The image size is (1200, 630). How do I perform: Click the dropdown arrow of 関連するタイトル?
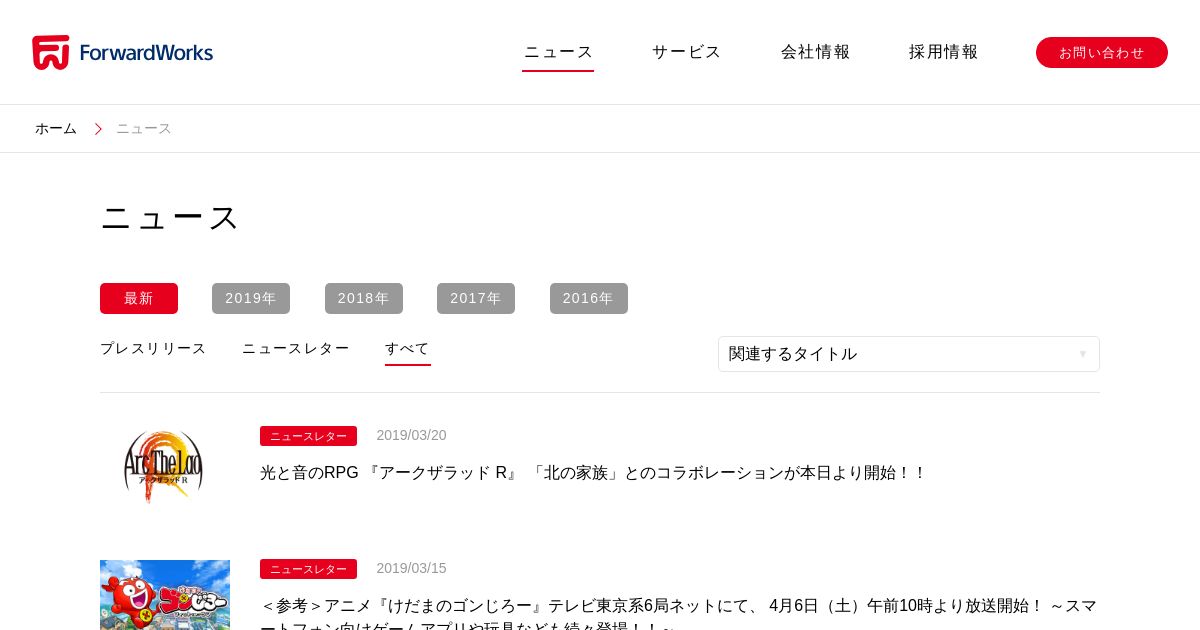tap(1082, 354)
